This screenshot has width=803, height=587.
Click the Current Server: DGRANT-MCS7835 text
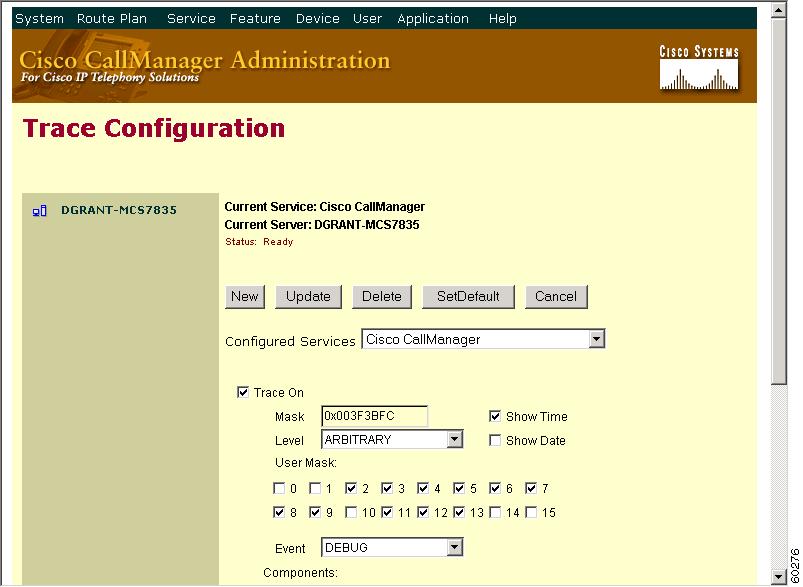tap(322, 224)
